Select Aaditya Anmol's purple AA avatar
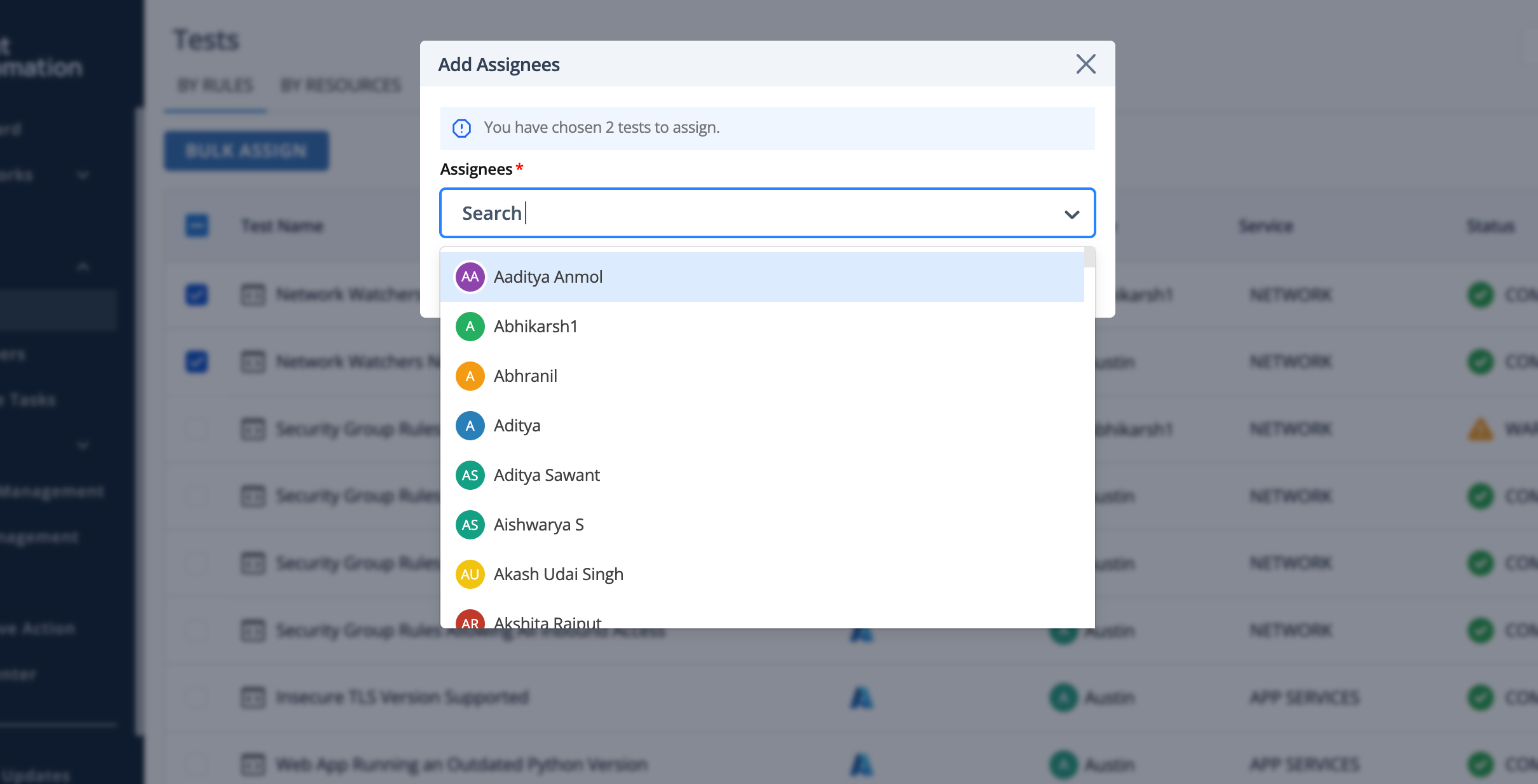Screen dimensions: 1538x784 pyautogui.click(x=470, y=277)
